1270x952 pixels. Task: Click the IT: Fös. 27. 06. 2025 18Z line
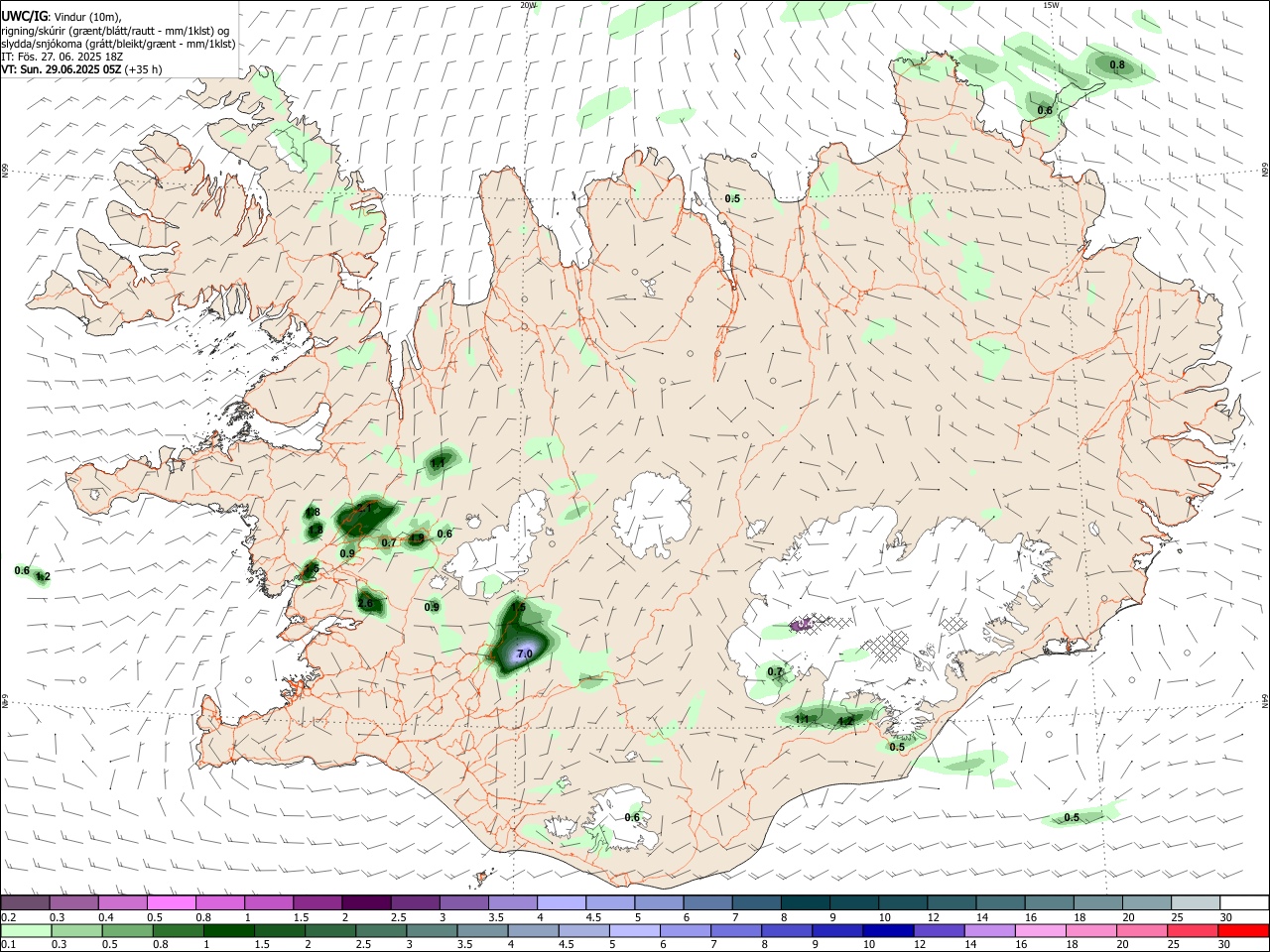pyautogui.click(x=62, y=57)
